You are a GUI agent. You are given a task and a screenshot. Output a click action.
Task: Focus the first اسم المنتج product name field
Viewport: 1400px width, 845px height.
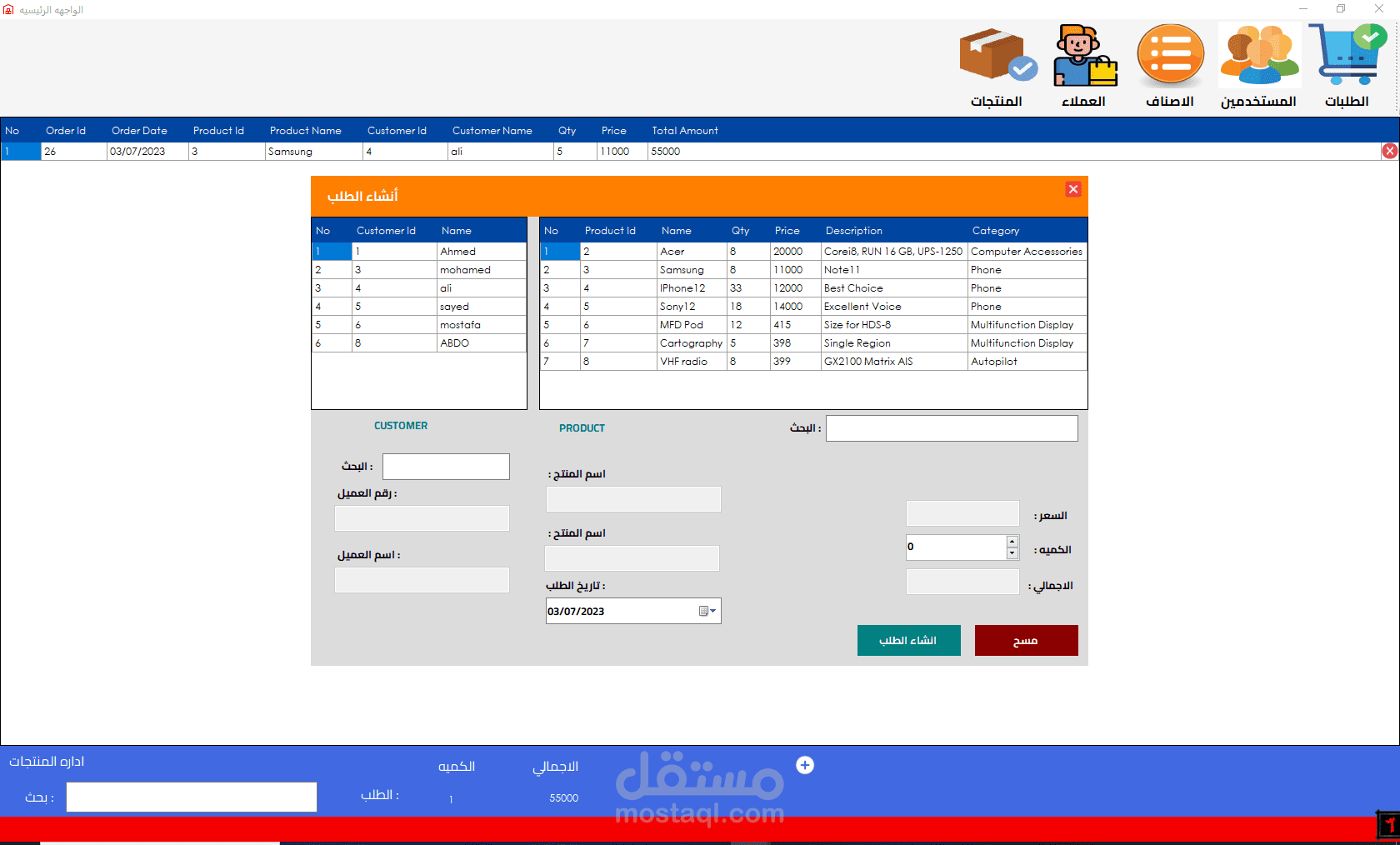633,499
